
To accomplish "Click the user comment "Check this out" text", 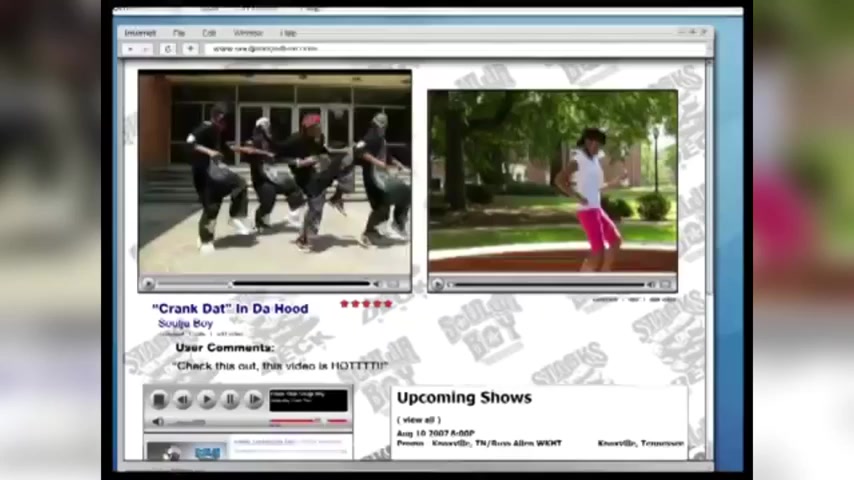I will 280,366.
